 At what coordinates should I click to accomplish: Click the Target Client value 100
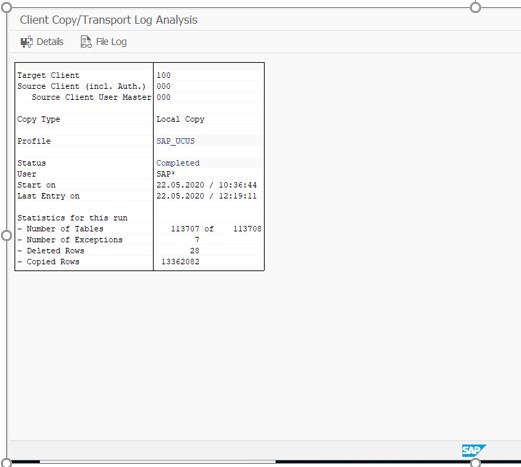coord(163,75)
